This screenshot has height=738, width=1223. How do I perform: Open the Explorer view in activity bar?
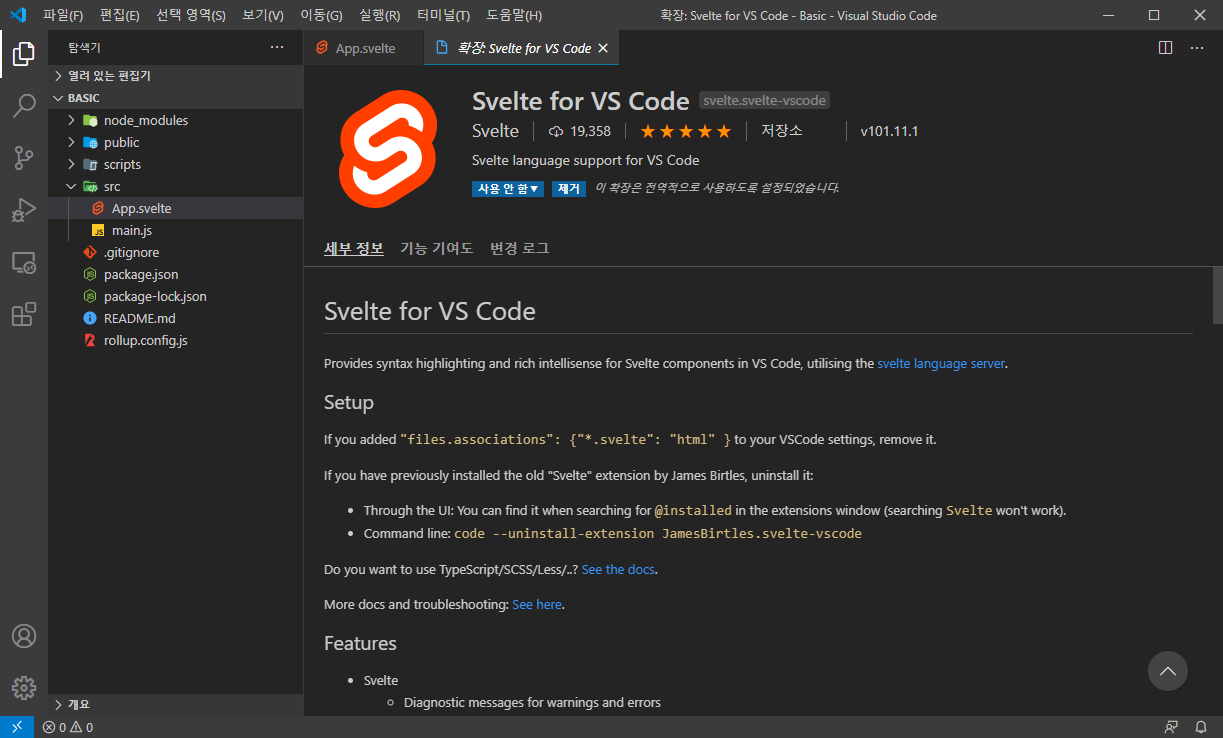[24, 54]
